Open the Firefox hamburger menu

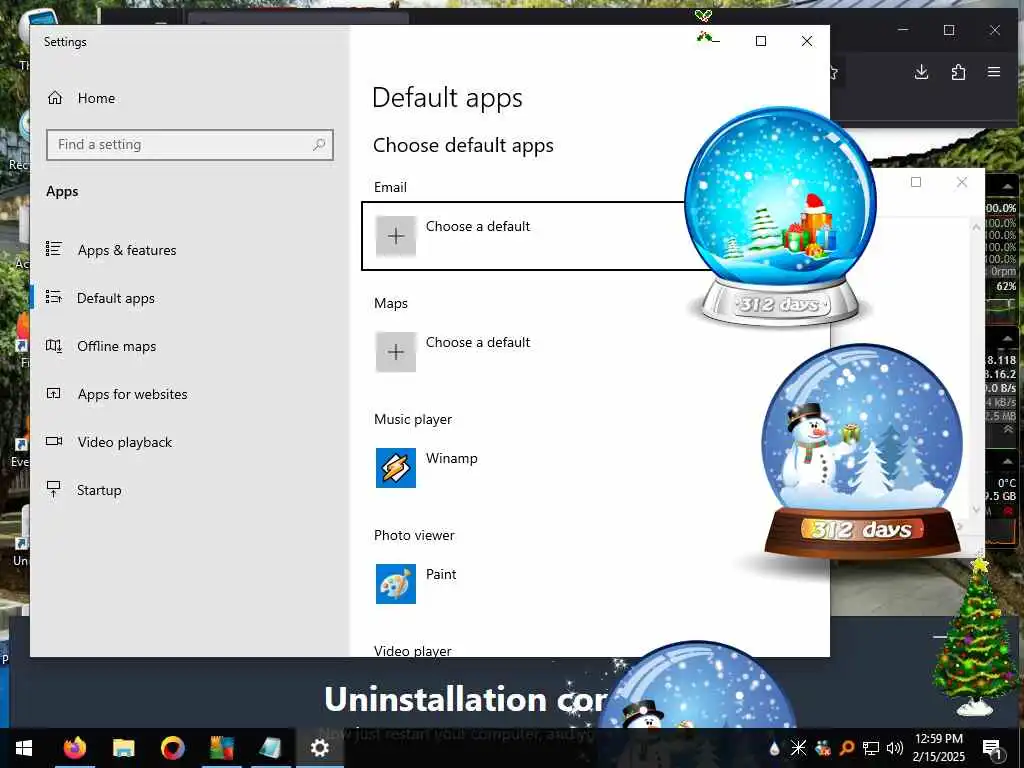[994, 72]
